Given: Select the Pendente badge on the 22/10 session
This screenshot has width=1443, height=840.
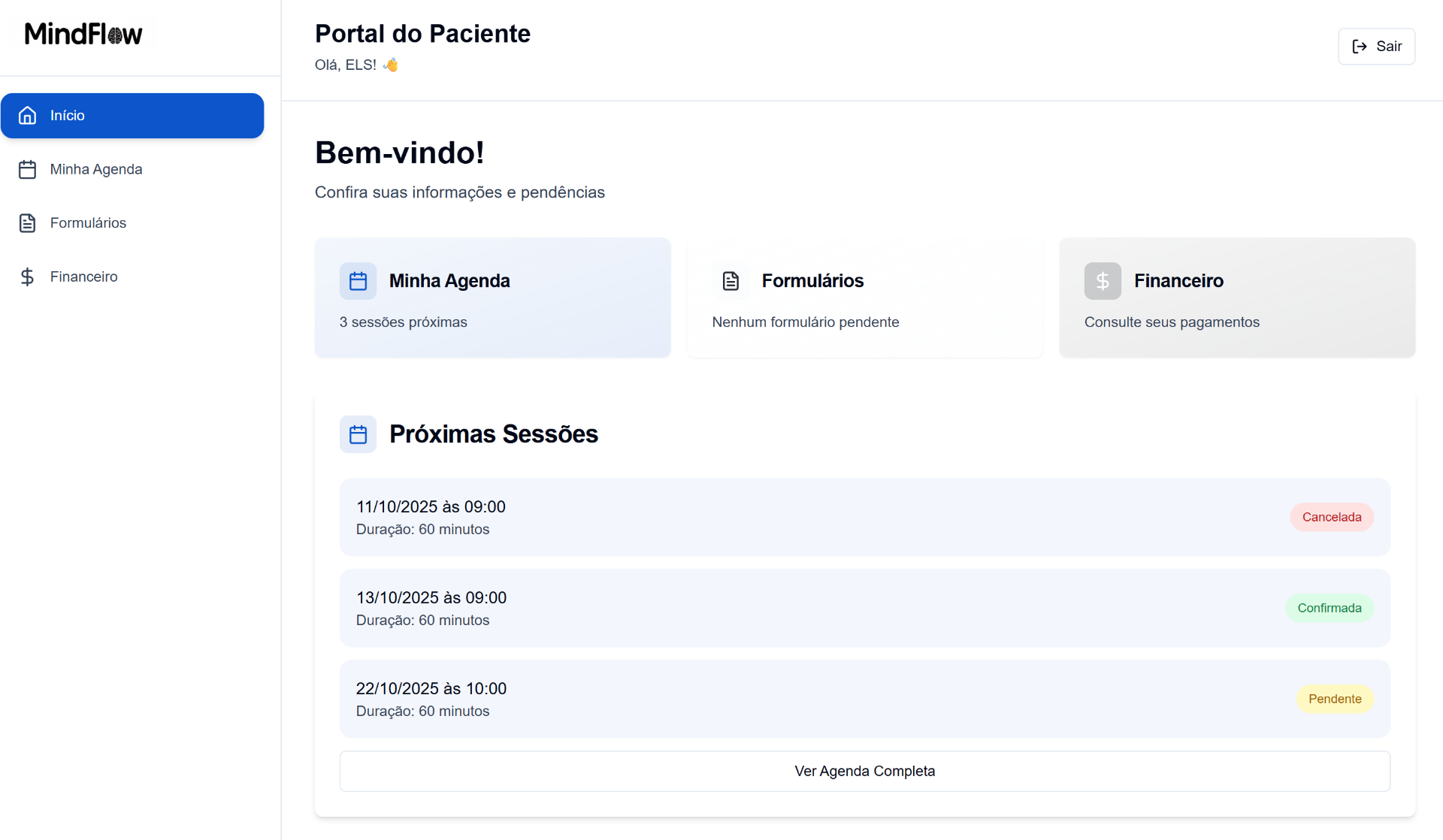Looking at the screenshot, I should [x=1335, y=699].
